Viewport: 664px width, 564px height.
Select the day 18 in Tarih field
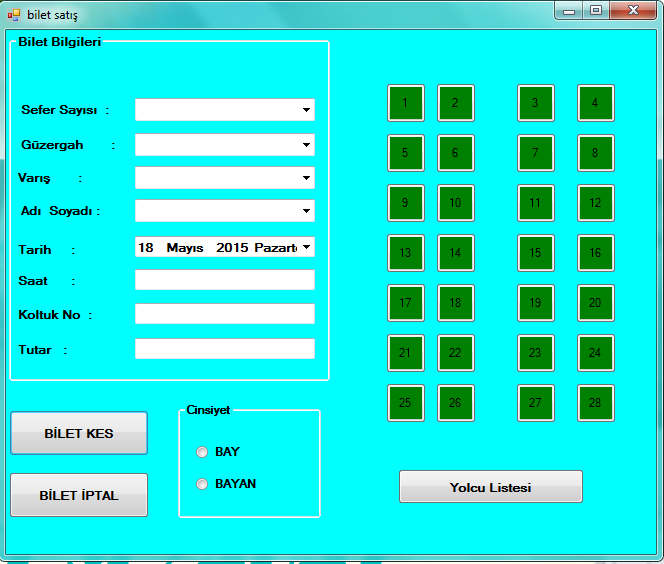(146, 247)
